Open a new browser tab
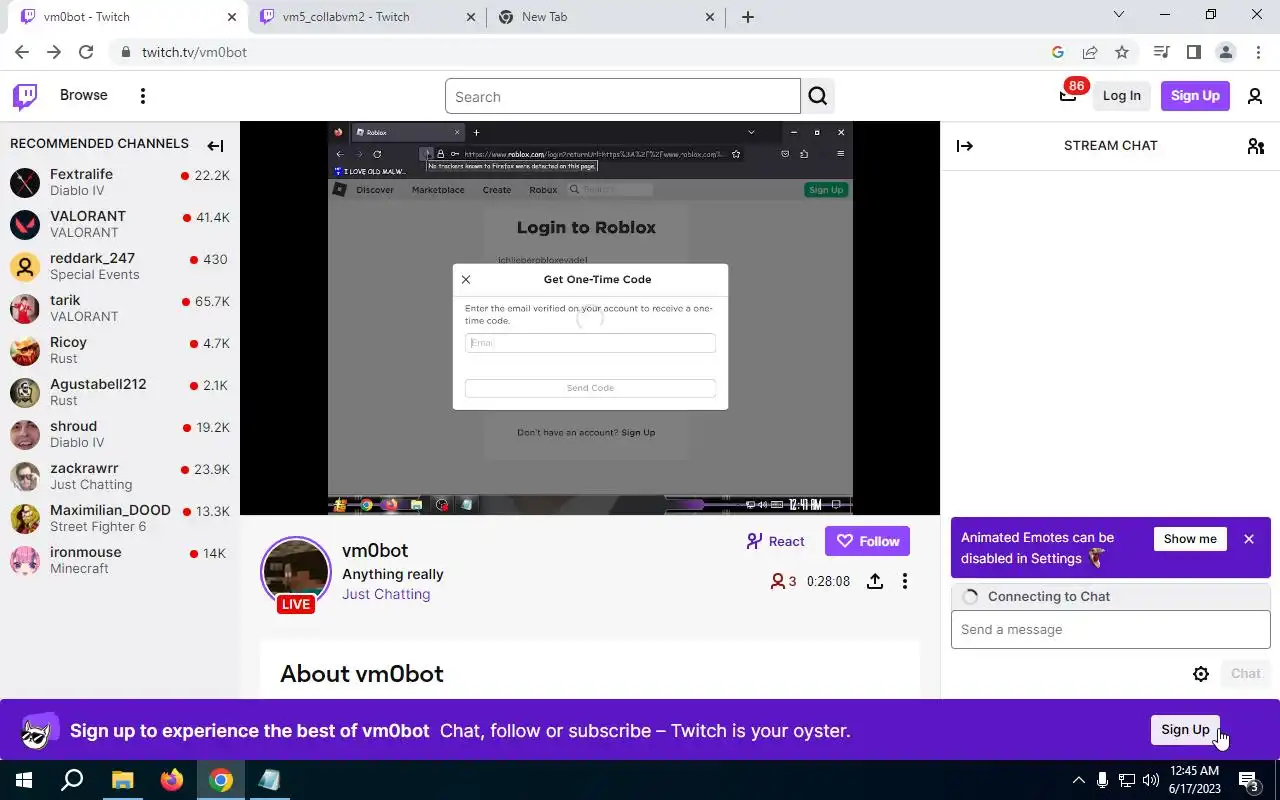 click(x=748, y=17)
